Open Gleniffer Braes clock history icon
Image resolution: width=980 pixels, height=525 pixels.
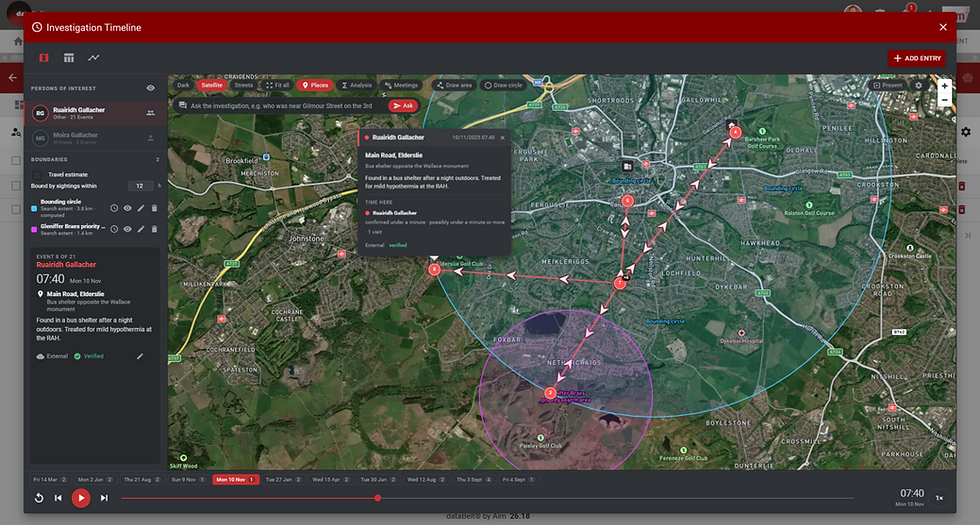(114, 229)
